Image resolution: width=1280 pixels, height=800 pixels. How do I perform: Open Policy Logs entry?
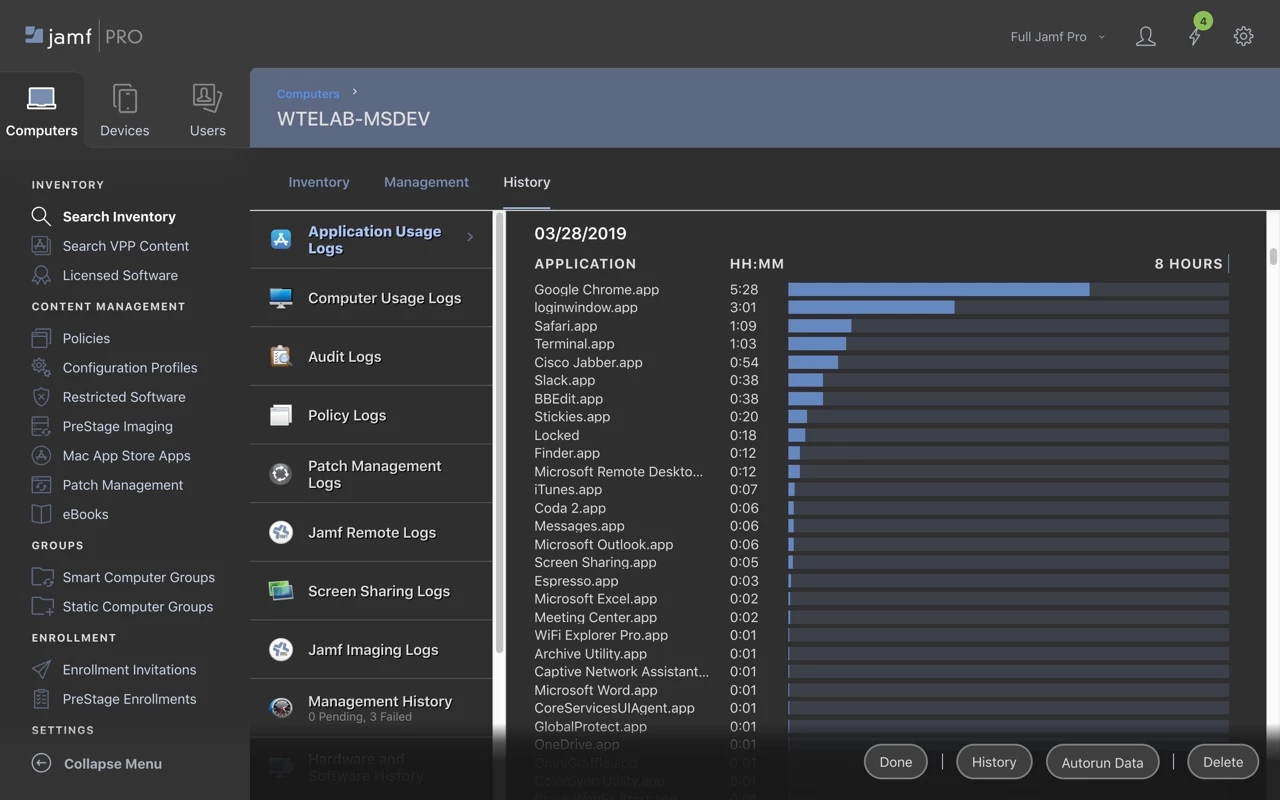371,415
